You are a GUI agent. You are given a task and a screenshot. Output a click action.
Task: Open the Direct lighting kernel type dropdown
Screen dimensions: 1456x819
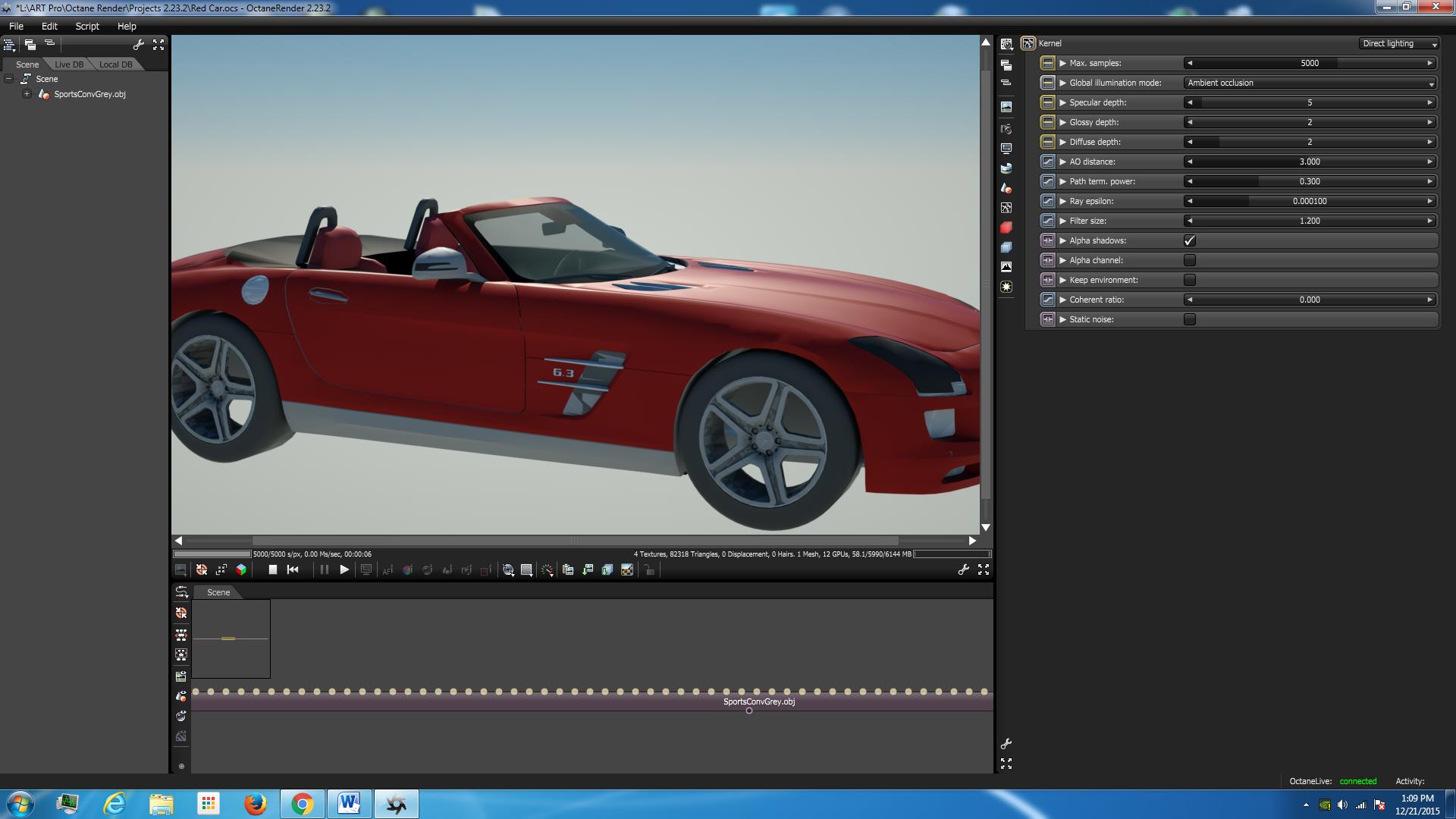(x=1398, y=43)
